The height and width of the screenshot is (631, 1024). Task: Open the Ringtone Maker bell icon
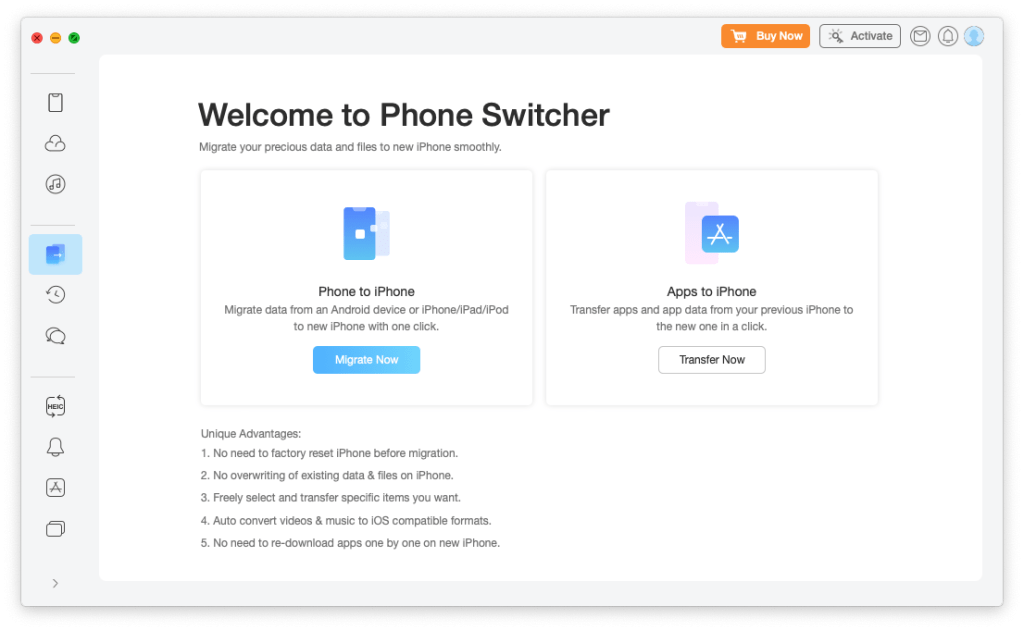point(56,447)
